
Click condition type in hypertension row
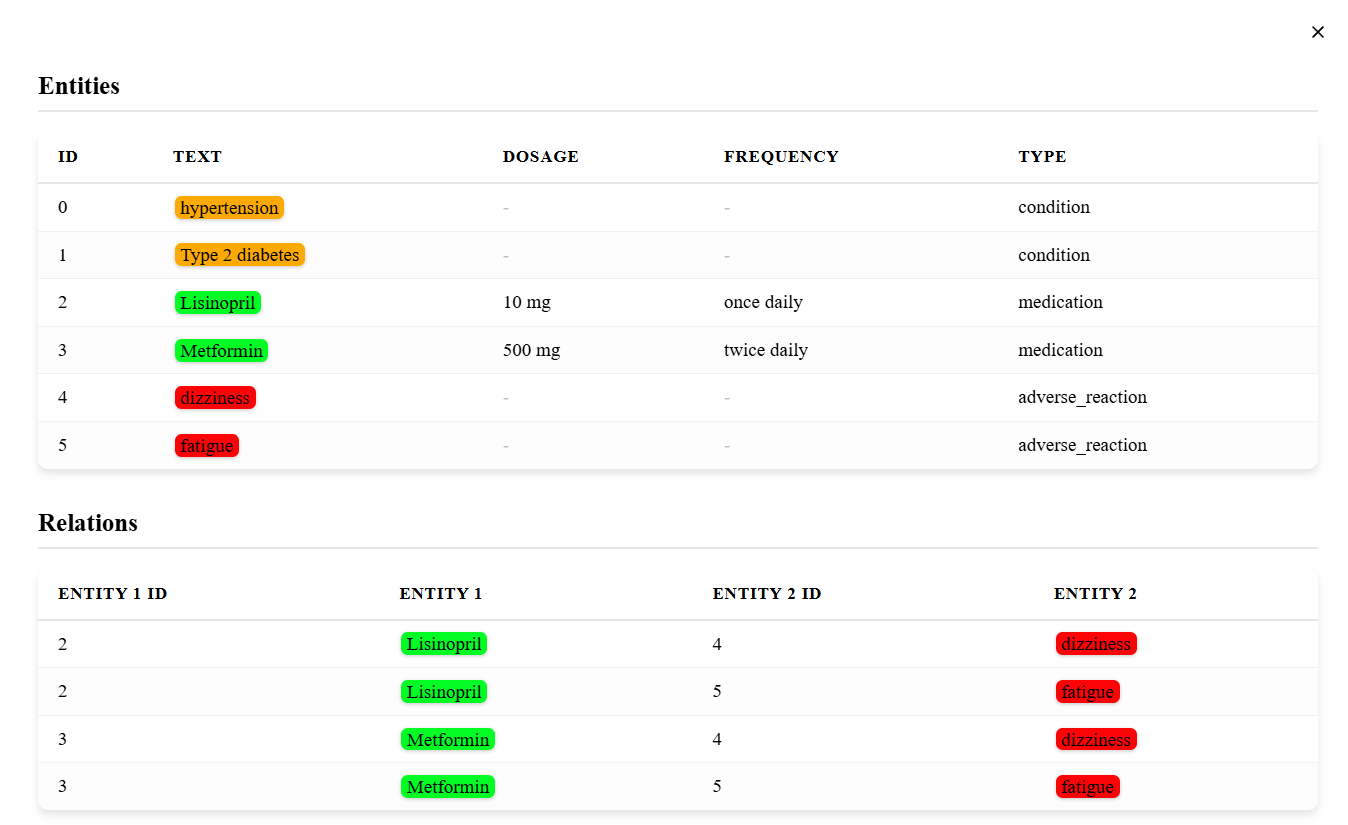pos(1054,207)
